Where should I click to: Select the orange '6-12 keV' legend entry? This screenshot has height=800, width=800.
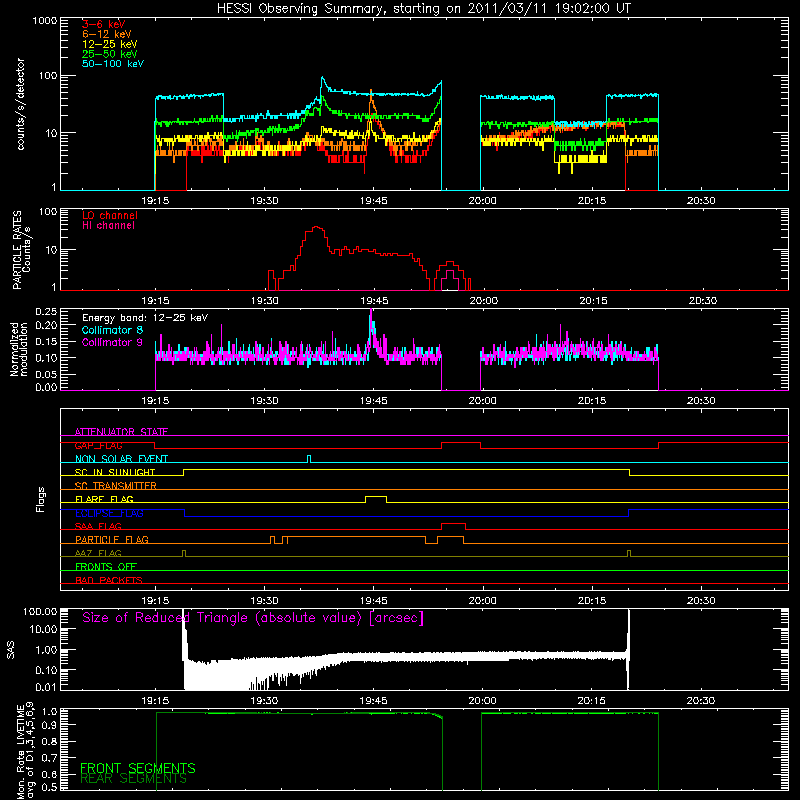point(106,34)
